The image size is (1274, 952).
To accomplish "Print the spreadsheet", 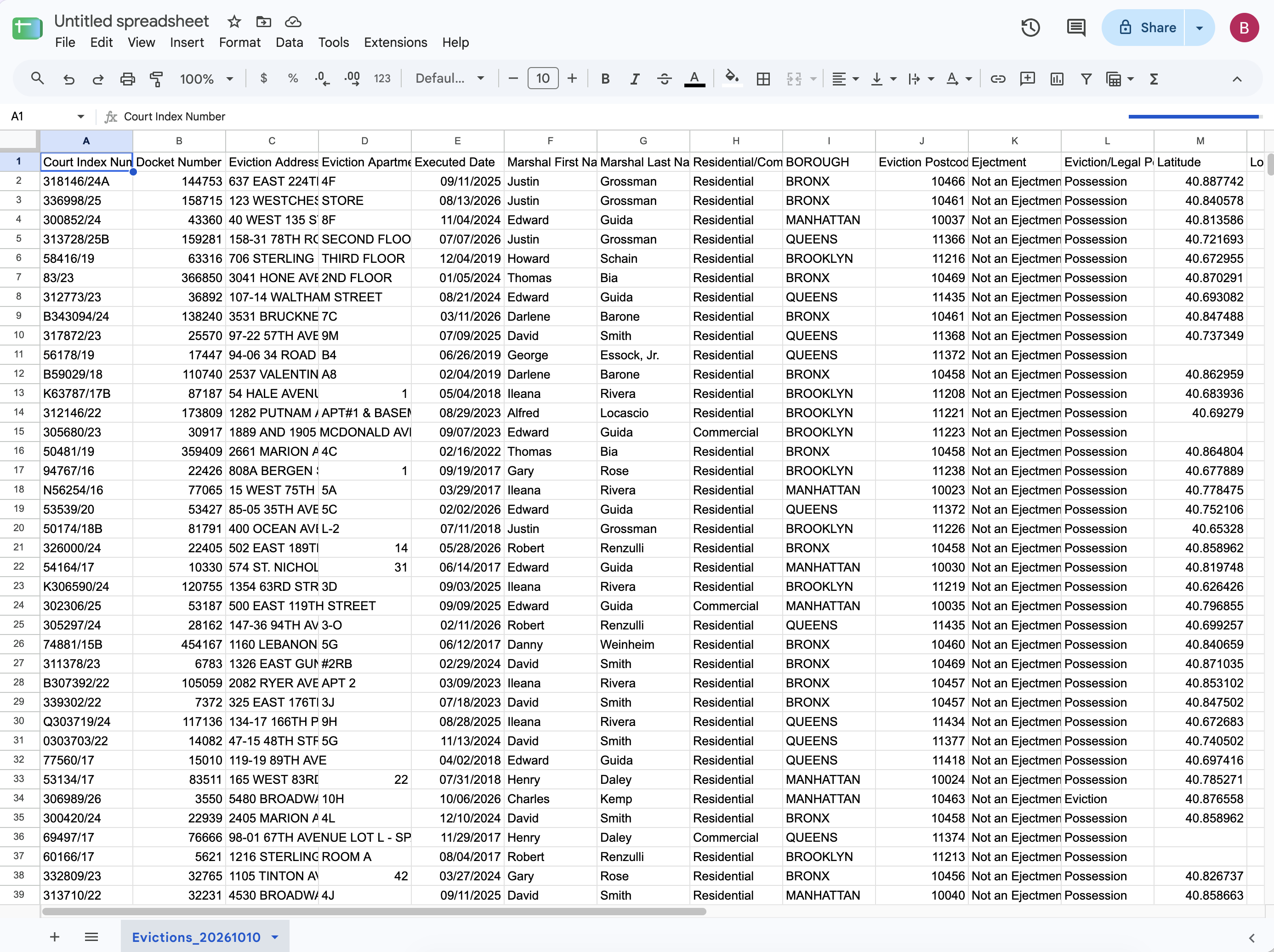I will click(127, 78).
